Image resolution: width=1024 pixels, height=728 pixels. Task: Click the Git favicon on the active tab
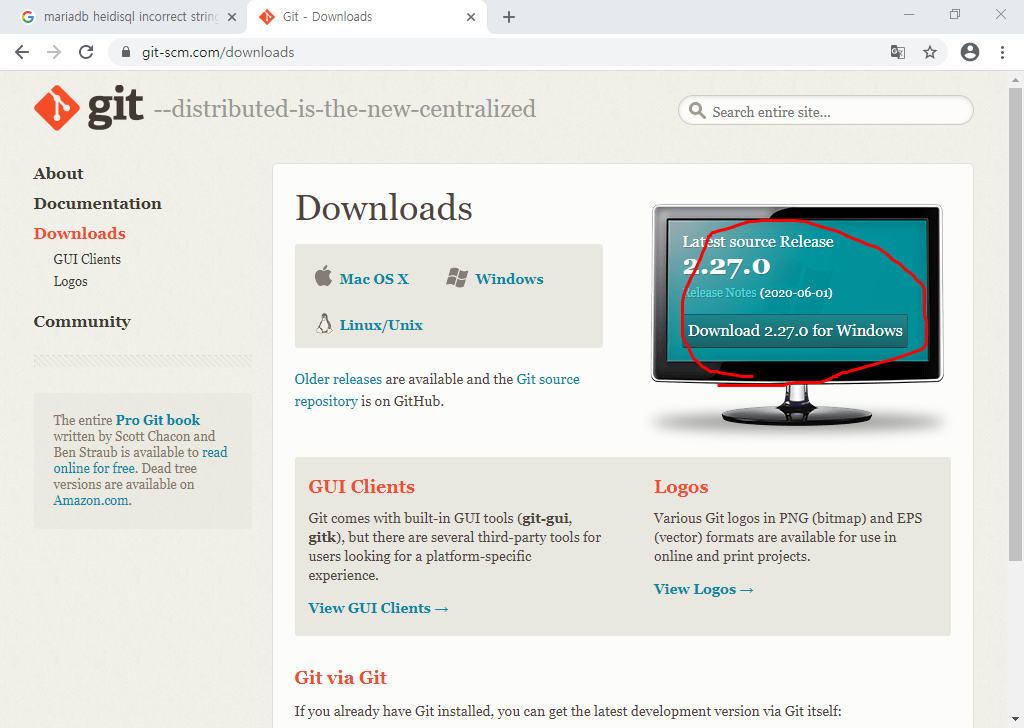click(x=267, y=17)
